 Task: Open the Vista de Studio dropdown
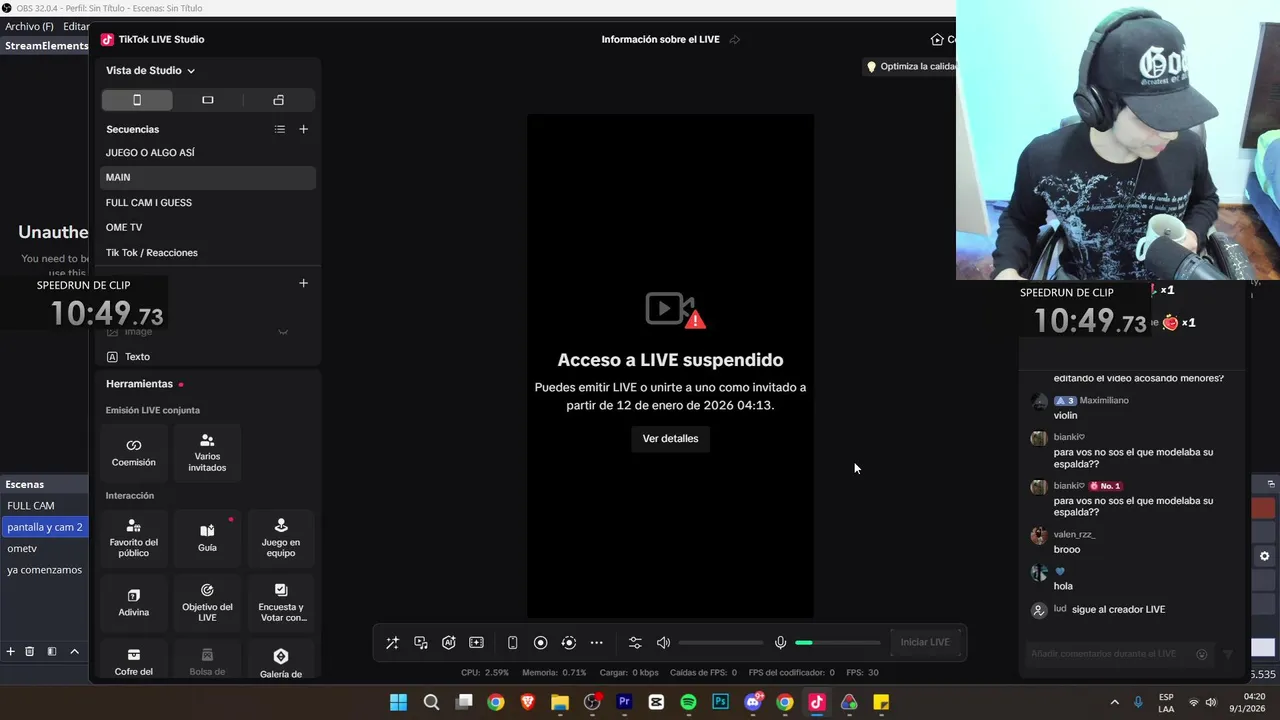point(150,70)
